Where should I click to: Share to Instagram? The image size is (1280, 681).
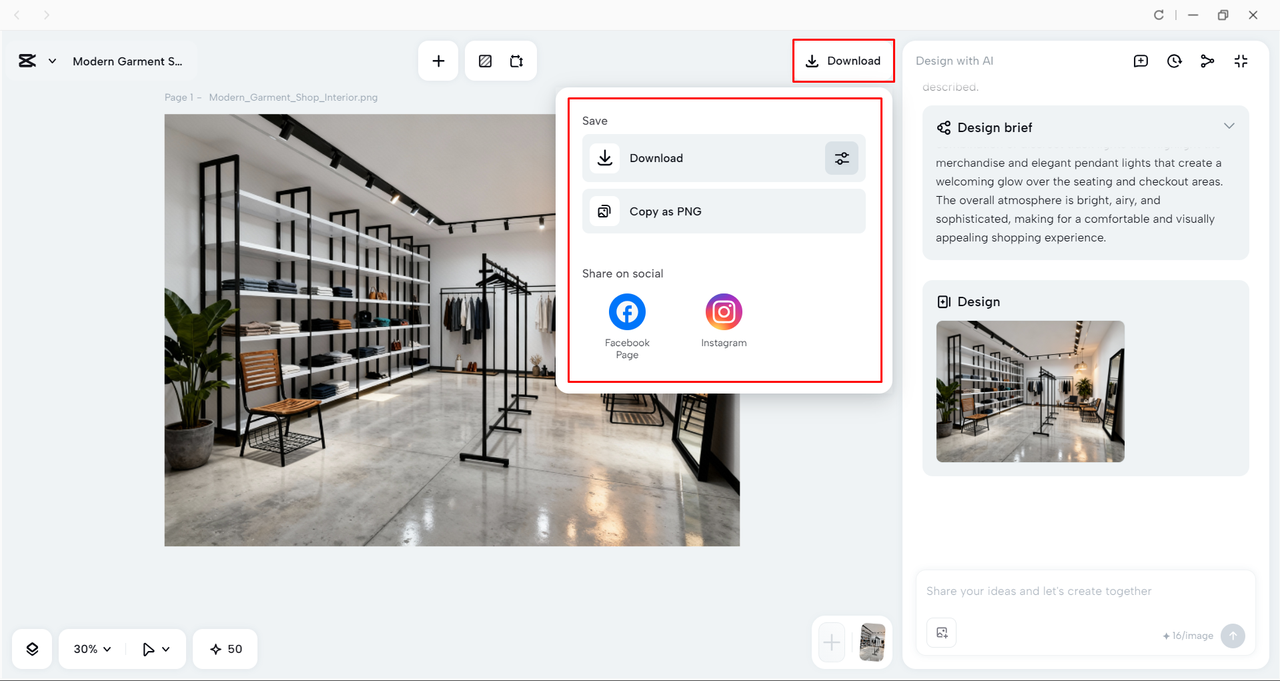click(724, 321)
